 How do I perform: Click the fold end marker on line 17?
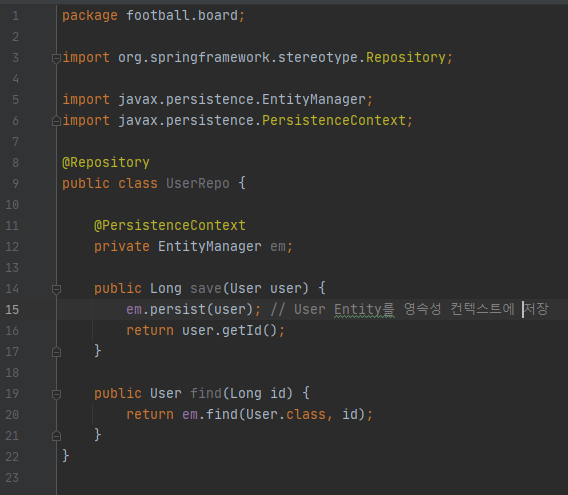tap(56, 352)
